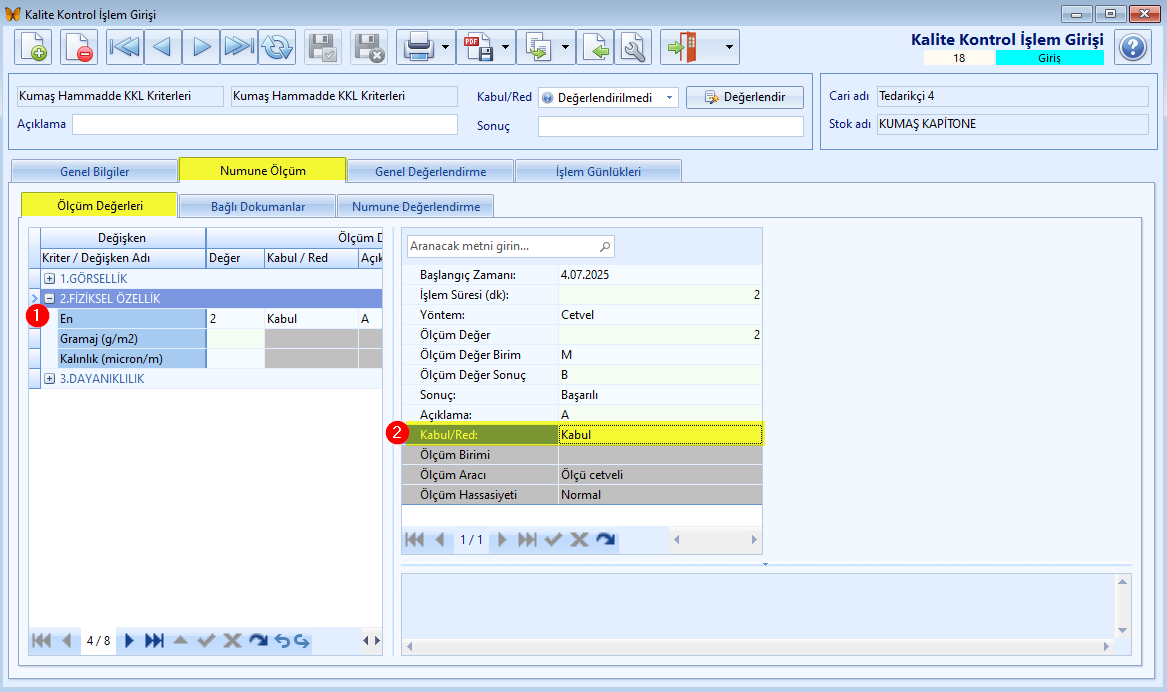Click the search wrench toolbar icon
This screenshot has height=692, width=1167.
pos(633,47)
